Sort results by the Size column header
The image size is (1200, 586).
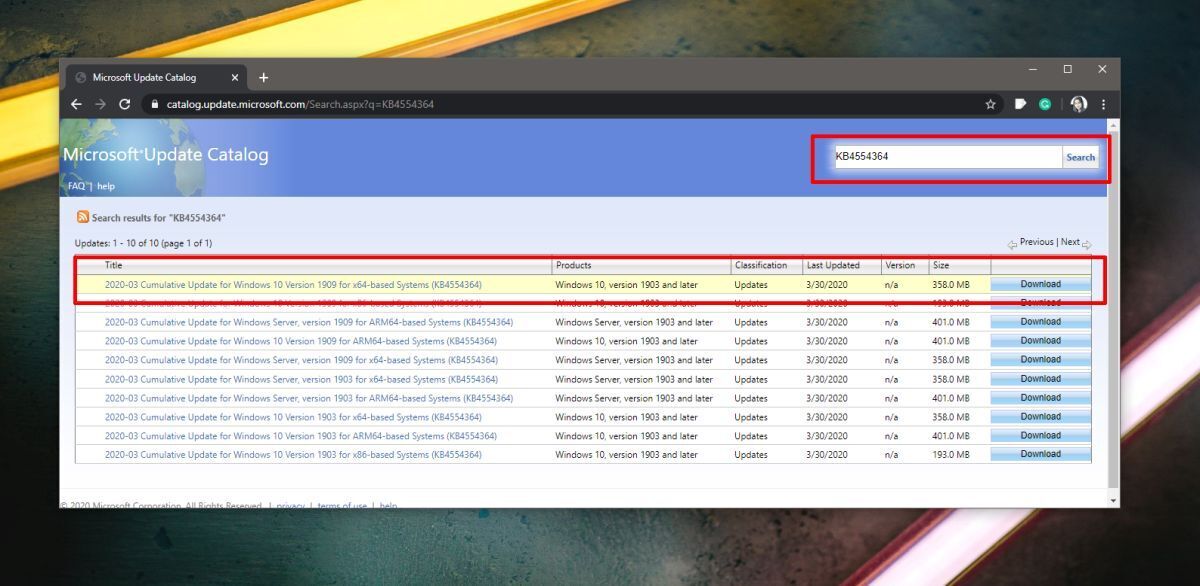point(941,265)
